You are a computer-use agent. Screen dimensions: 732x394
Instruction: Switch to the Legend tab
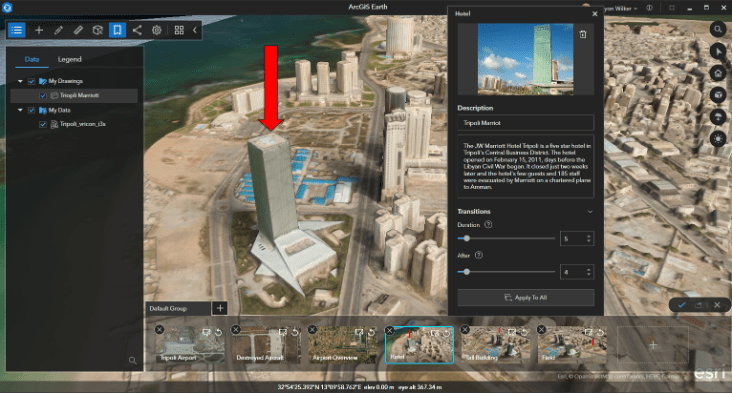pos(70,59)
